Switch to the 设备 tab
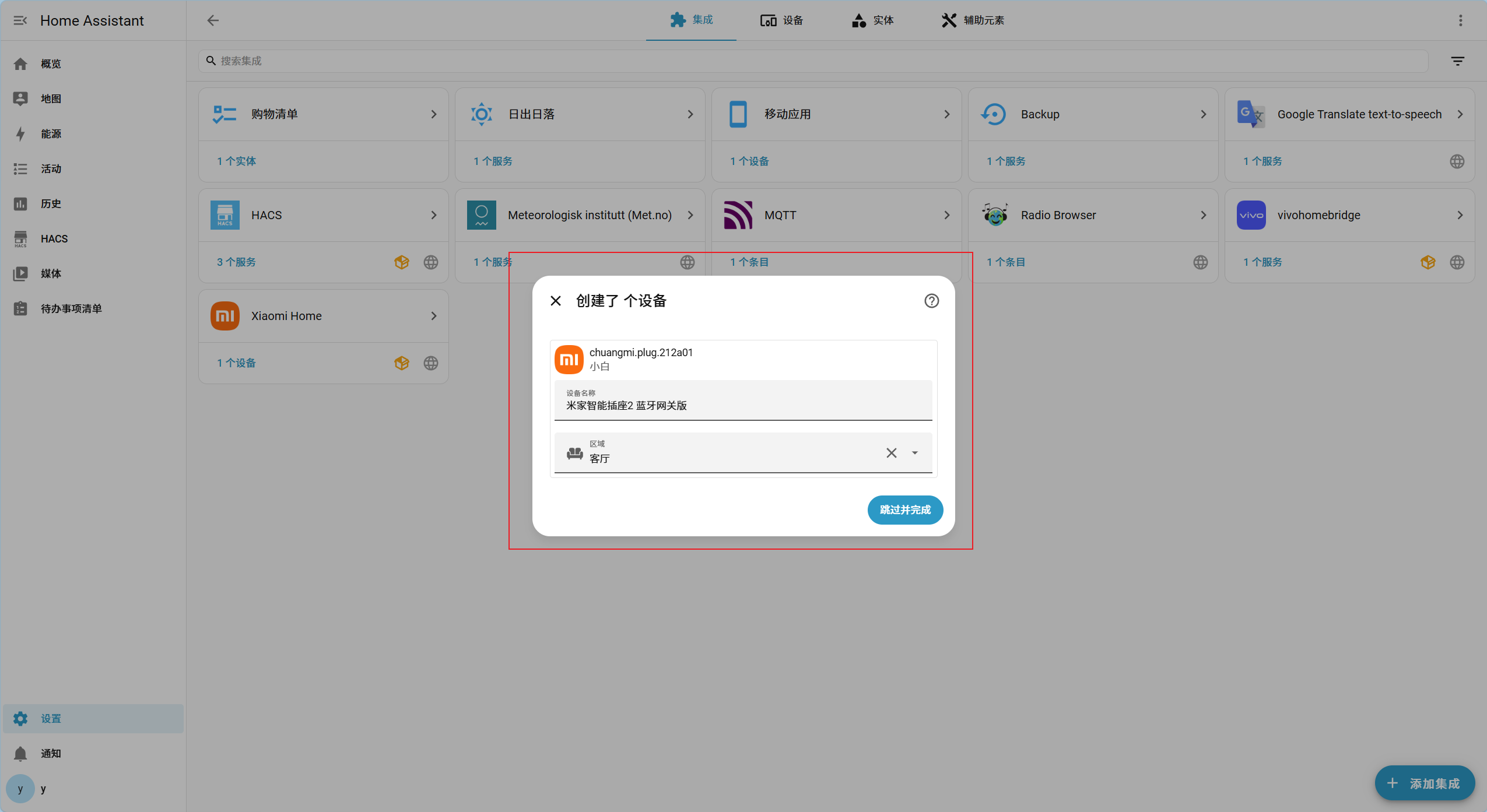This screenshot has height=812, width=1487. coord(782,20)
